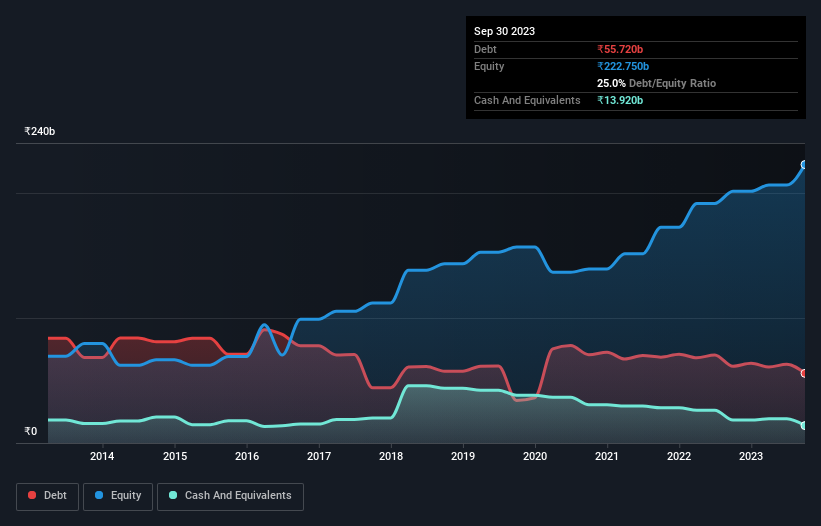Select the Debt endpoint marker on chart
This screenshot has height=526, width=821.
tap(804, 373)
